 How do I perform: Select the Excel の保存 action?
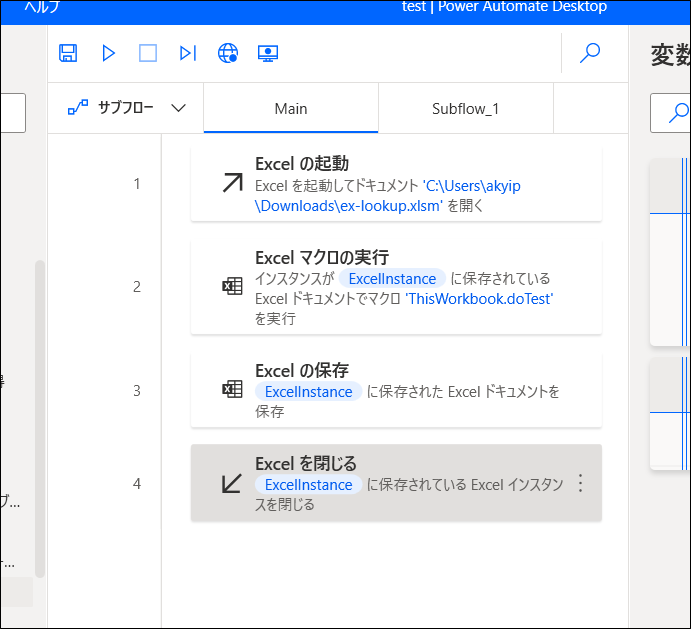pos(396,391)
